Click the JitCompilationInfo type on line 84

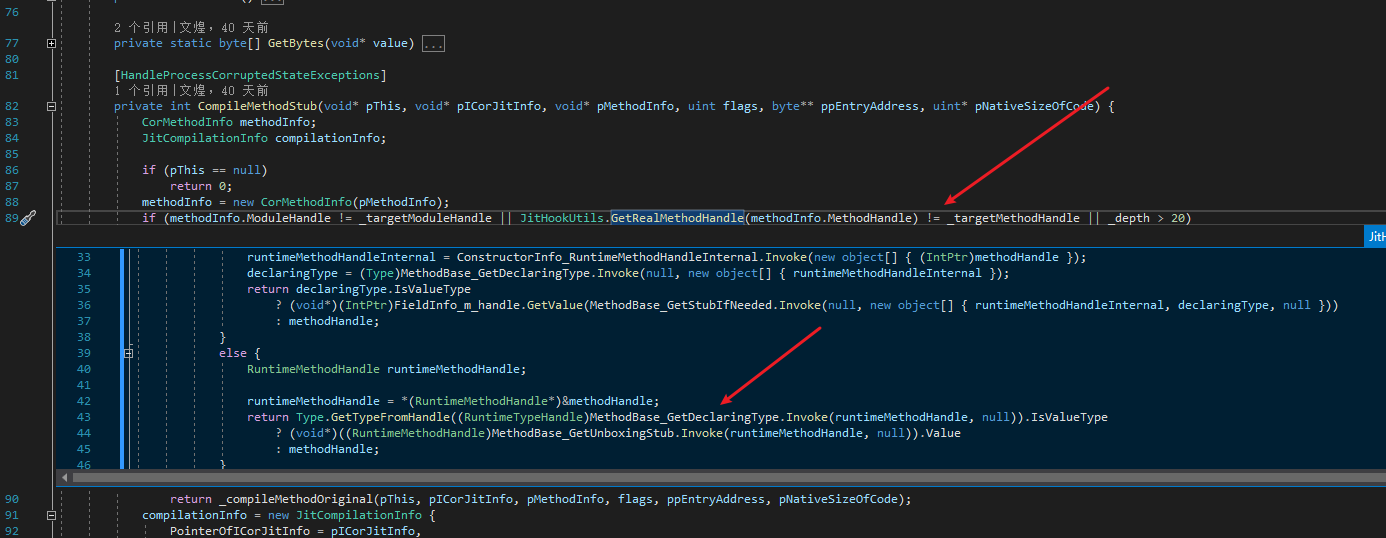tap(205, 138)
